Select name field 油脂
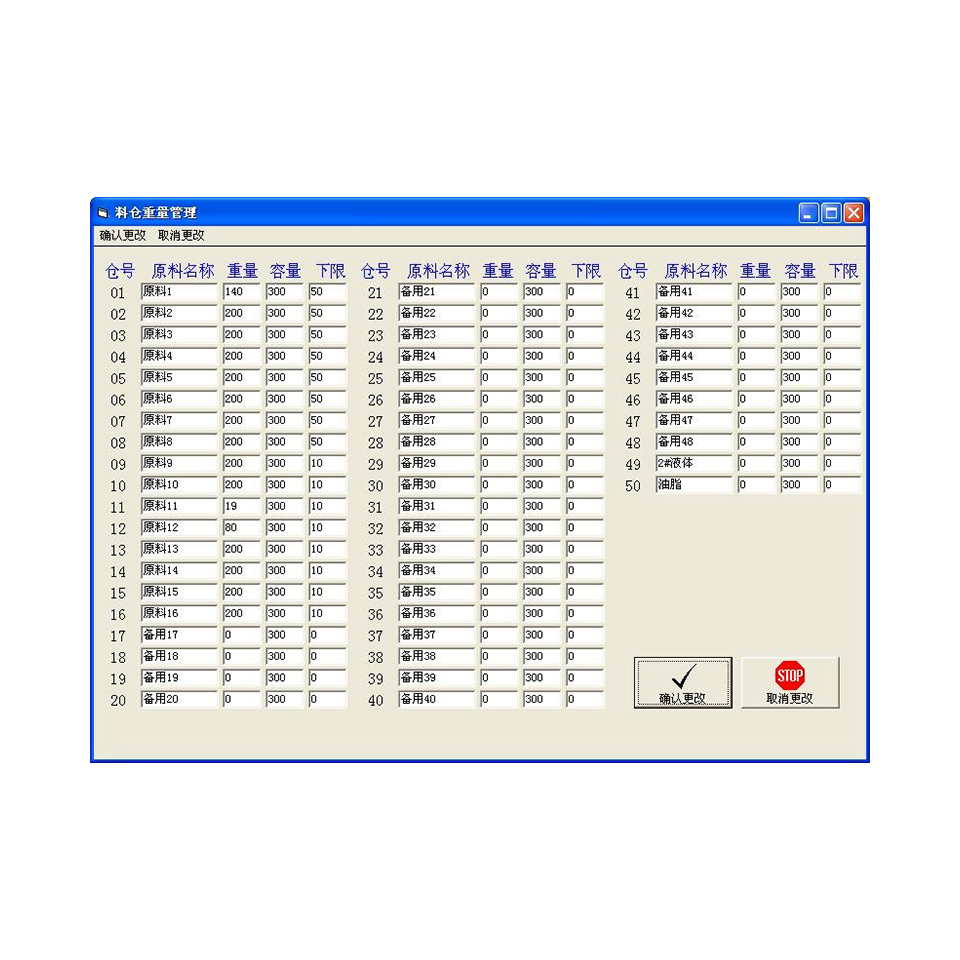This screenshot has height=960, width=960. tap(694, 485)
